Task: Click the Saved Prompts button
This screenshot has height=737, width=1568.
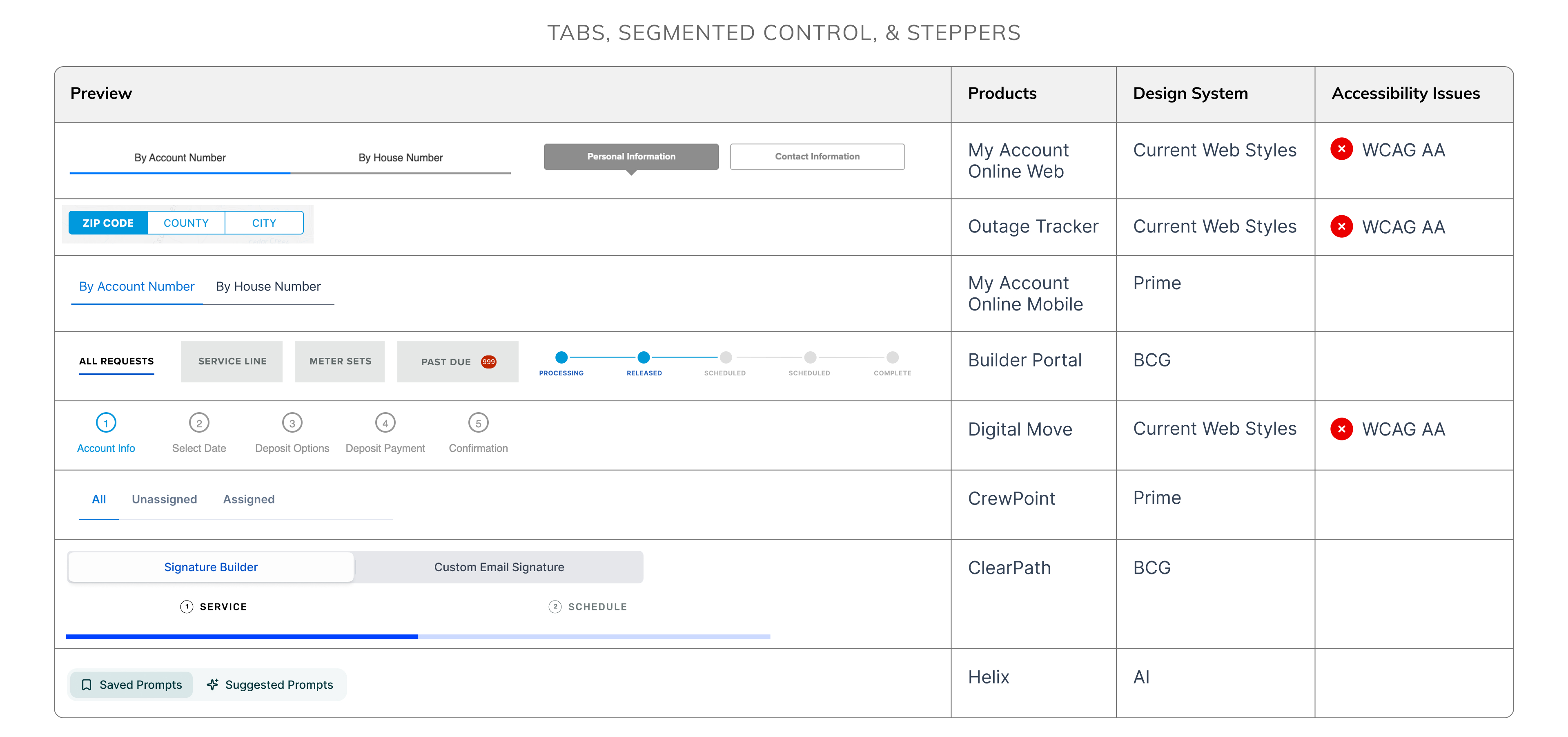Action: pyautogui.click(x=131, y=685)
